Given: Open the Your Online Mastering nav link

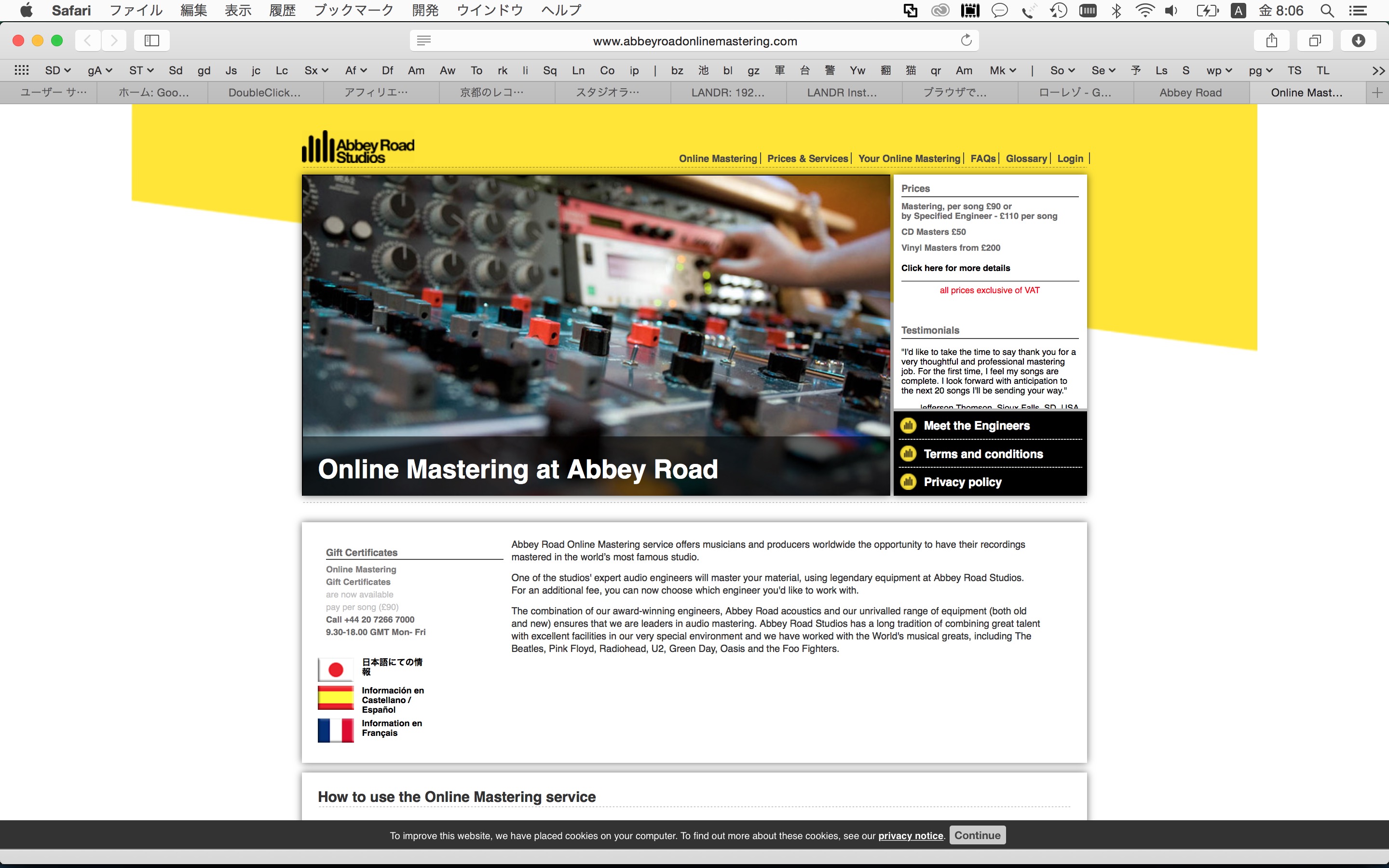Looking at the screenshot, I should click(909, 159).
